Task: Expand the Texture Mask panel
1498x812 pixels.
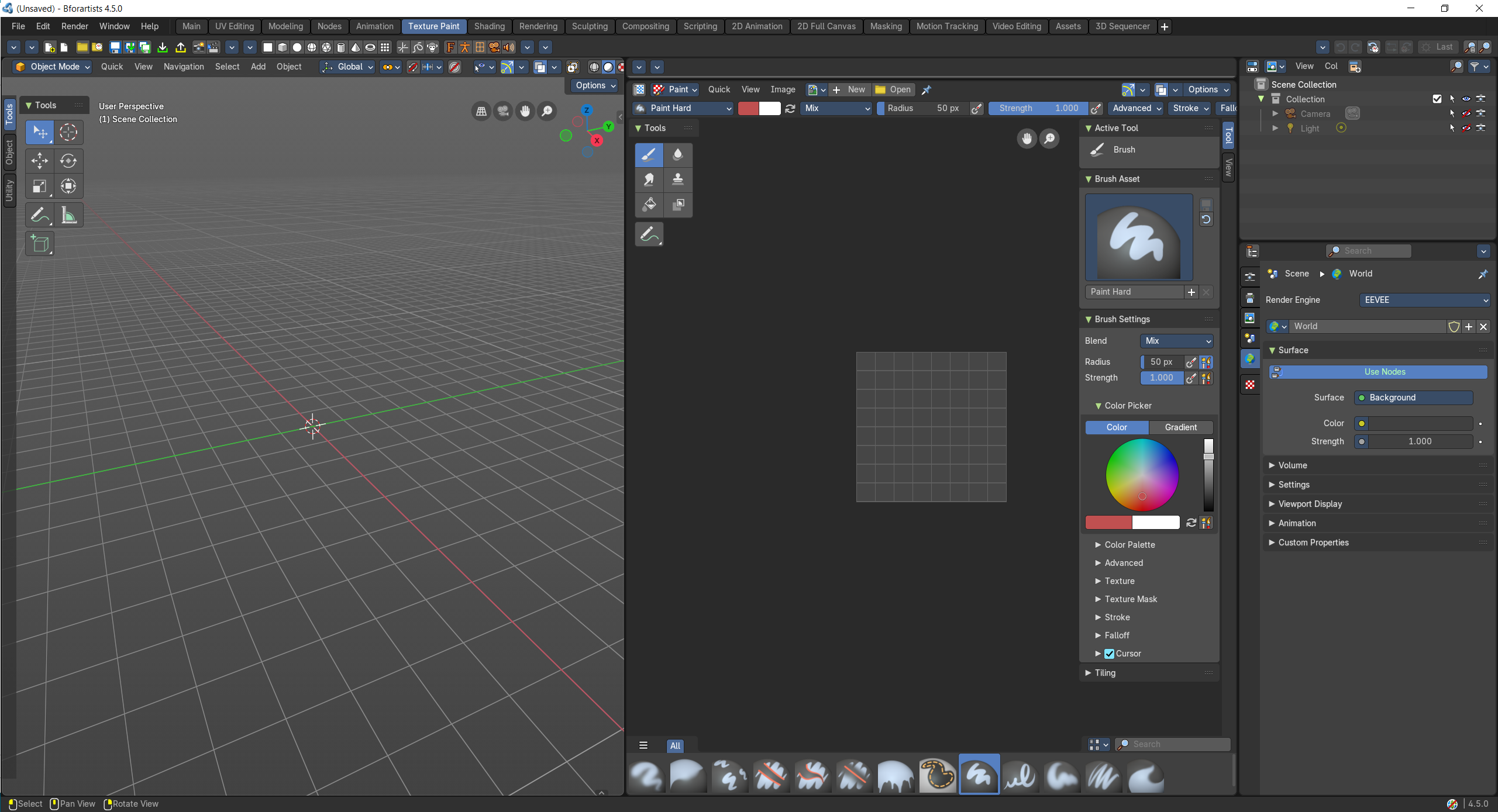Action: click(1131, 599)
